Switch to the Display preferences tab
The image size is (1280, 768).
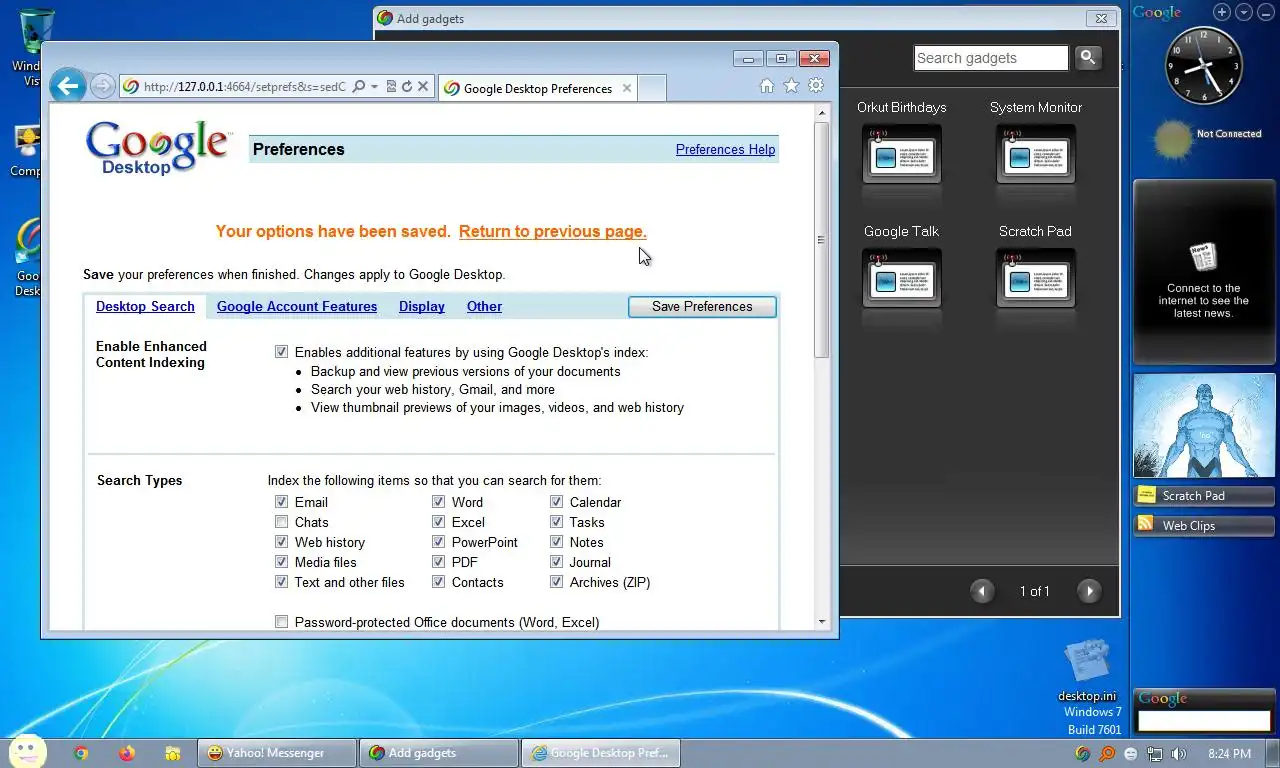pos(422,306)
